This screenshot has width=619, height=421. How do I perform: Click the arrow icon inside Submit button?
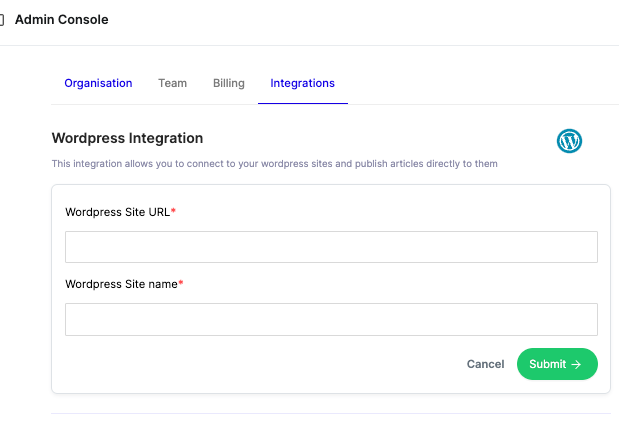pos(576,365)
